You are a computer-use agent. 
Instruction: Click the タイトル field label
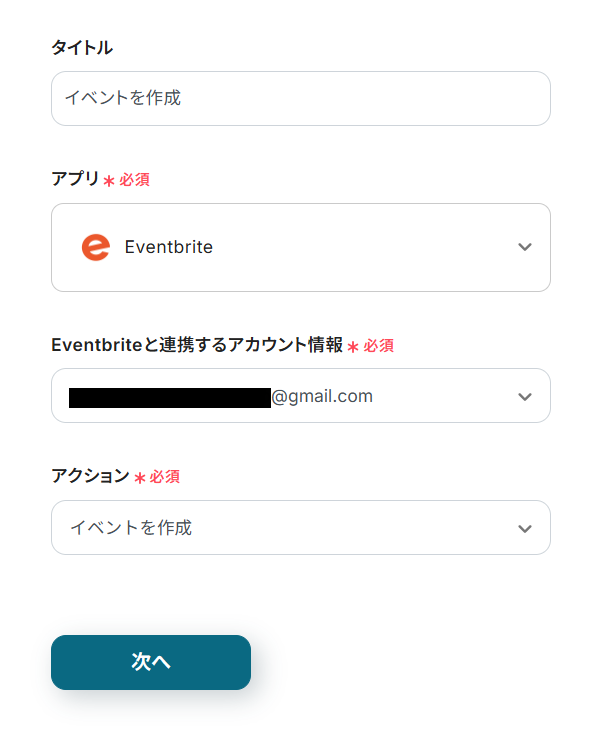point(82,47)
